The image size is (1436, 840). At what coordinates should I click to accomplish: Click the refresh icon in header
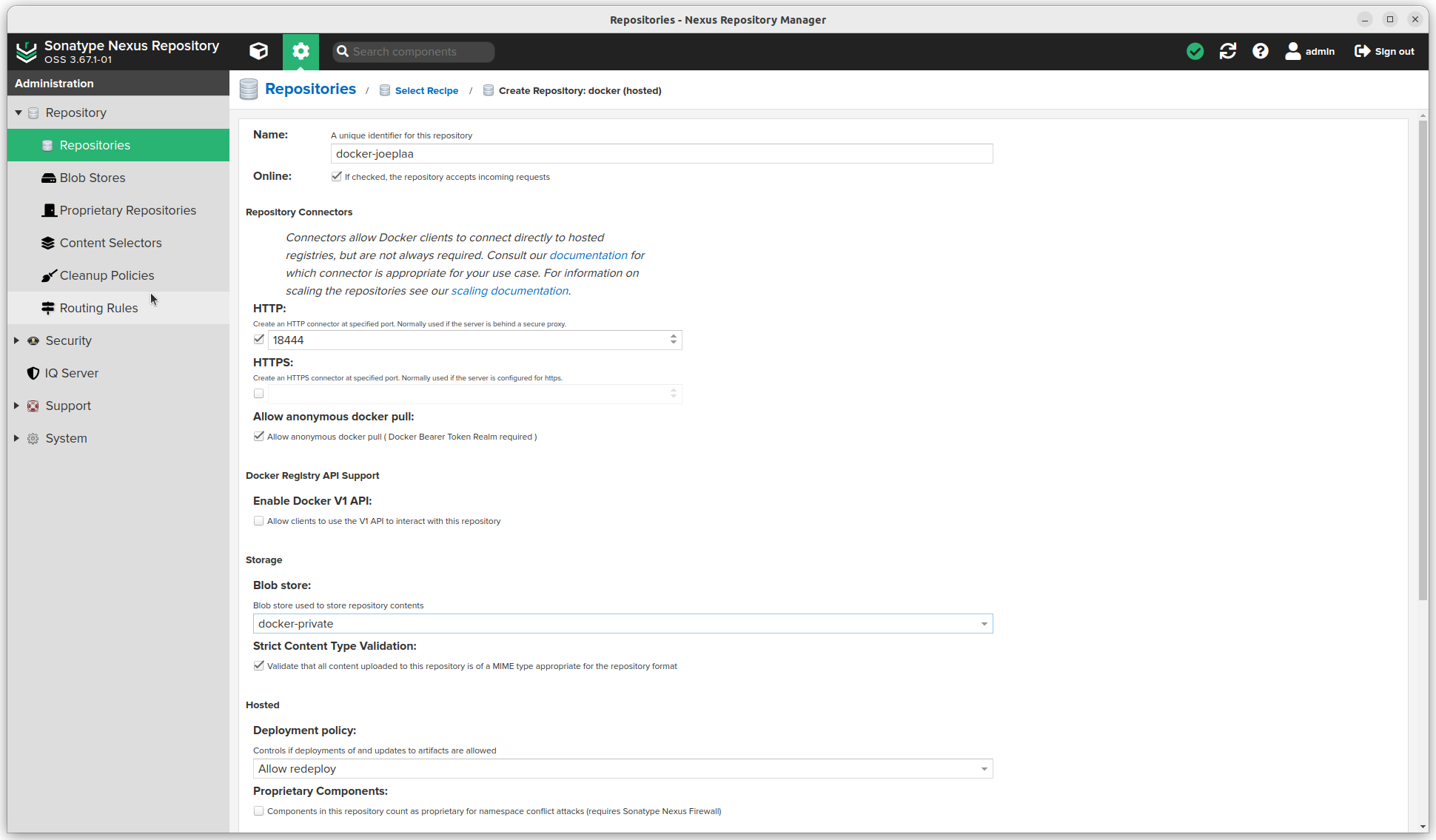tap(1228, 51)
